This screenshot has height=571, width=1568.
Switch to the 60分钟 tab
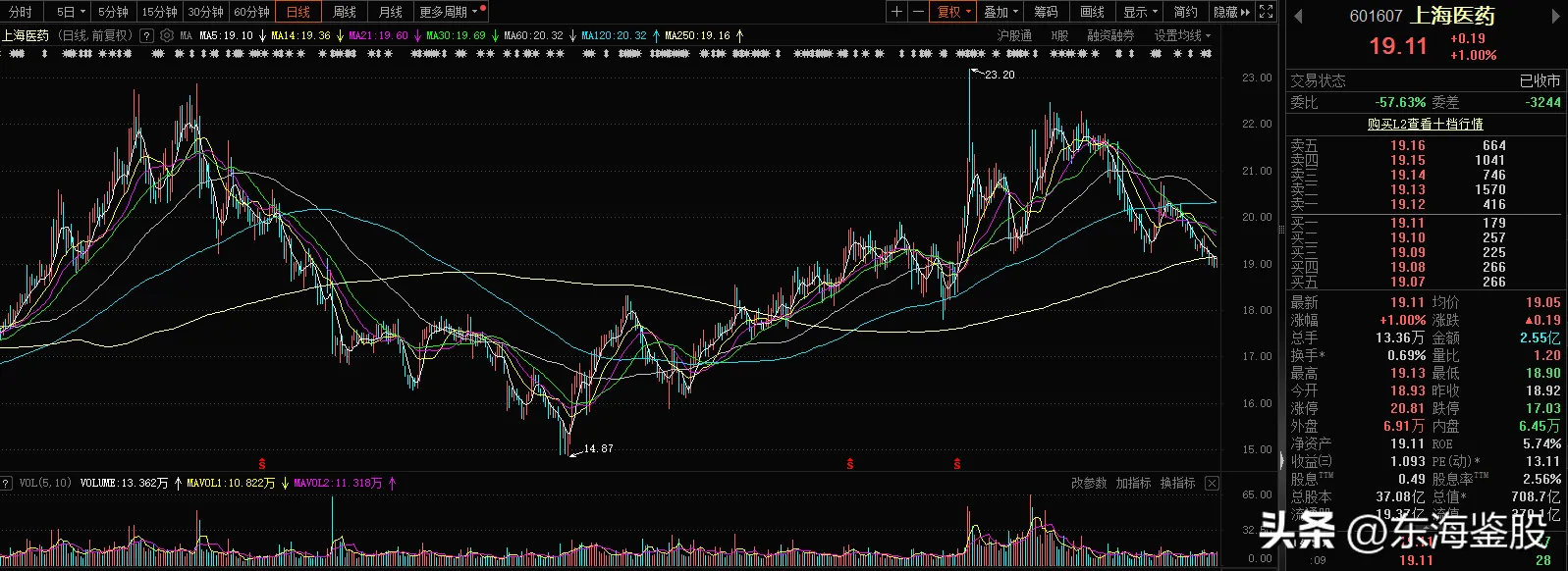(252, 12)
